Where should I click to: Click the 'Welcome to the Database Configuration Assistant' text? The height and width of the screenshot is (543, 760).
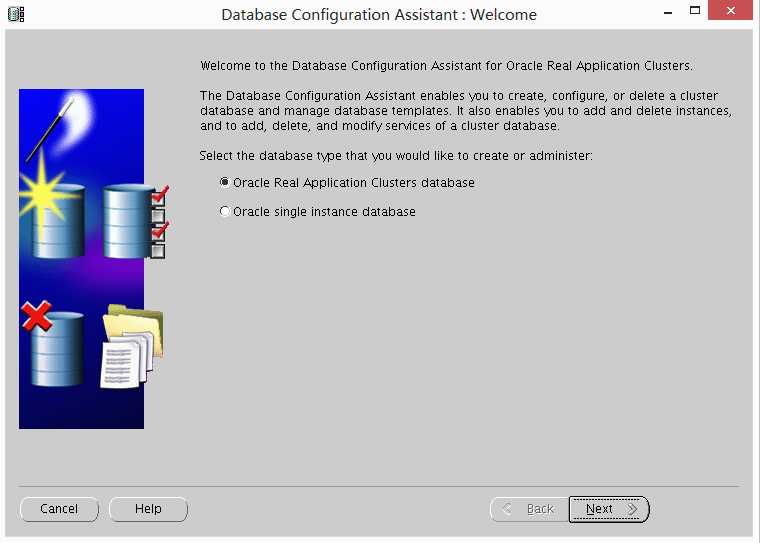click(446, 66)
